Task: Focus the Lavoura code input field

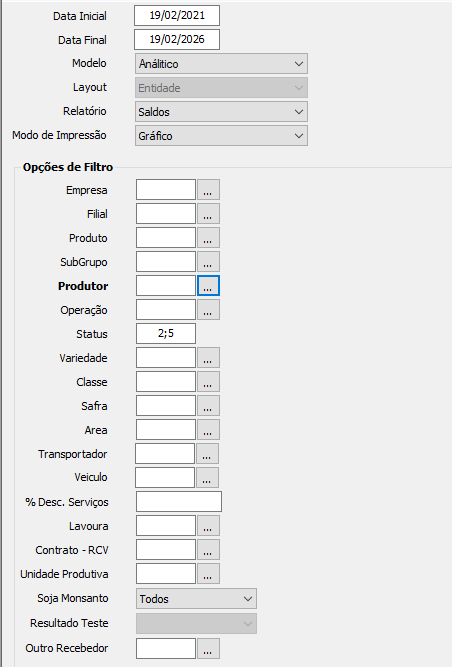Action: click(166, 525)
